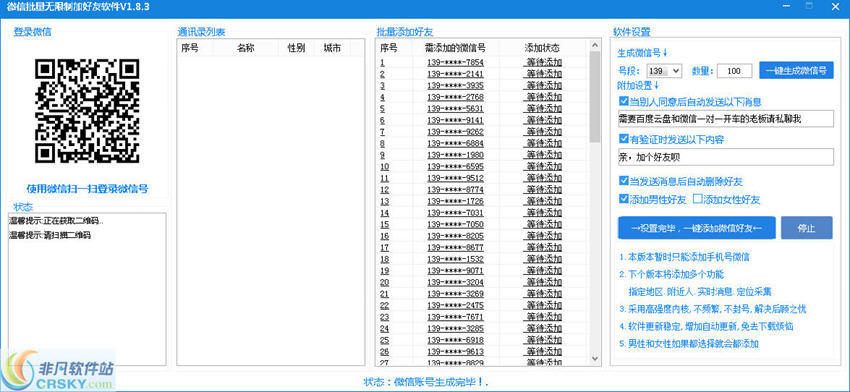This screenshot has height=392, width=850.
Task: Select number 139-****-5631 in row 5
Action: coord(455,108)
